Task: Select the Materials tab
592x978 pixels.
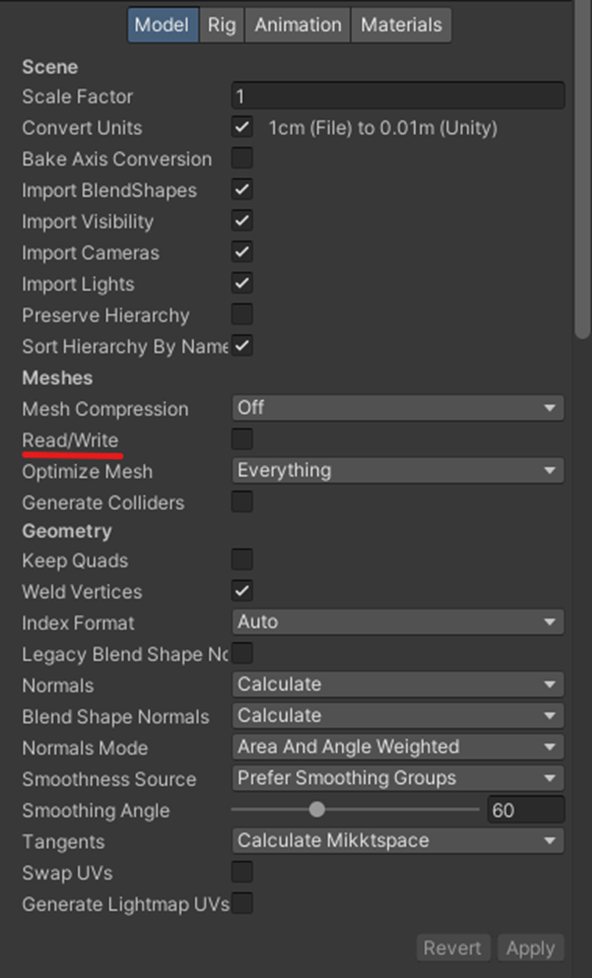Action: (x=401, y=25)
